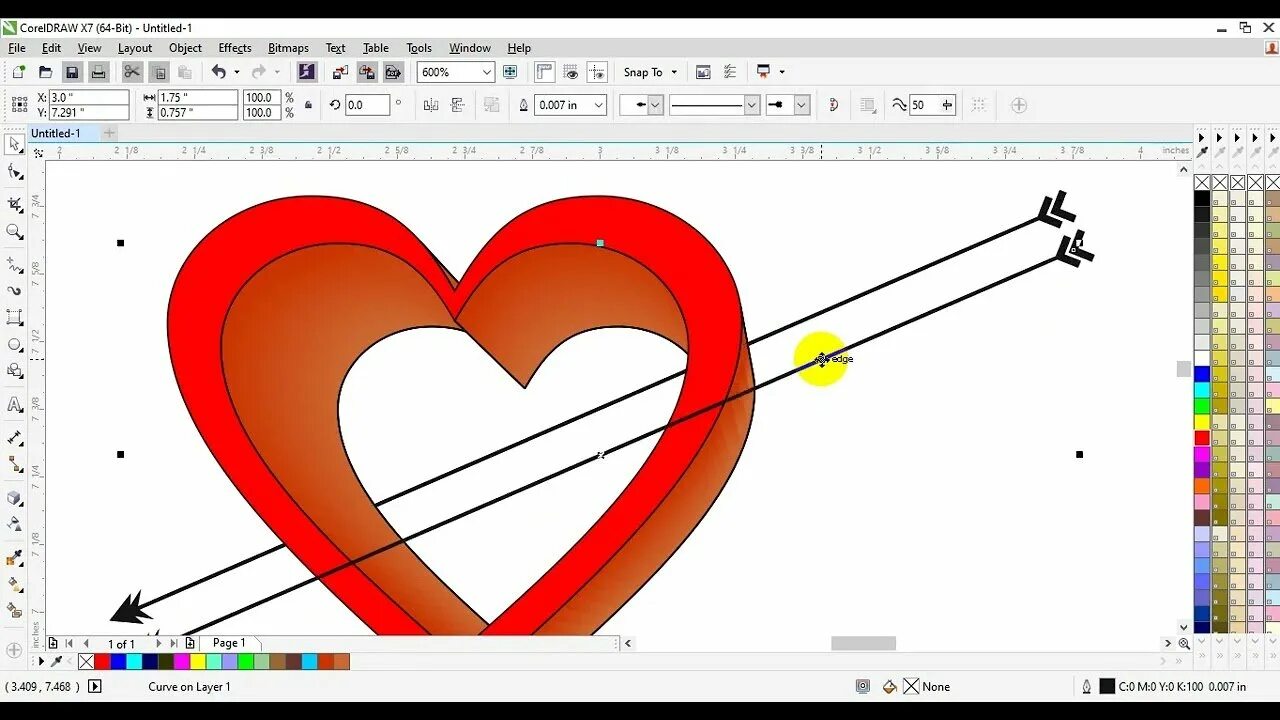Switch to the Page 1 tab
Viewport: 1280px width, 720px height.
(229, 642)
